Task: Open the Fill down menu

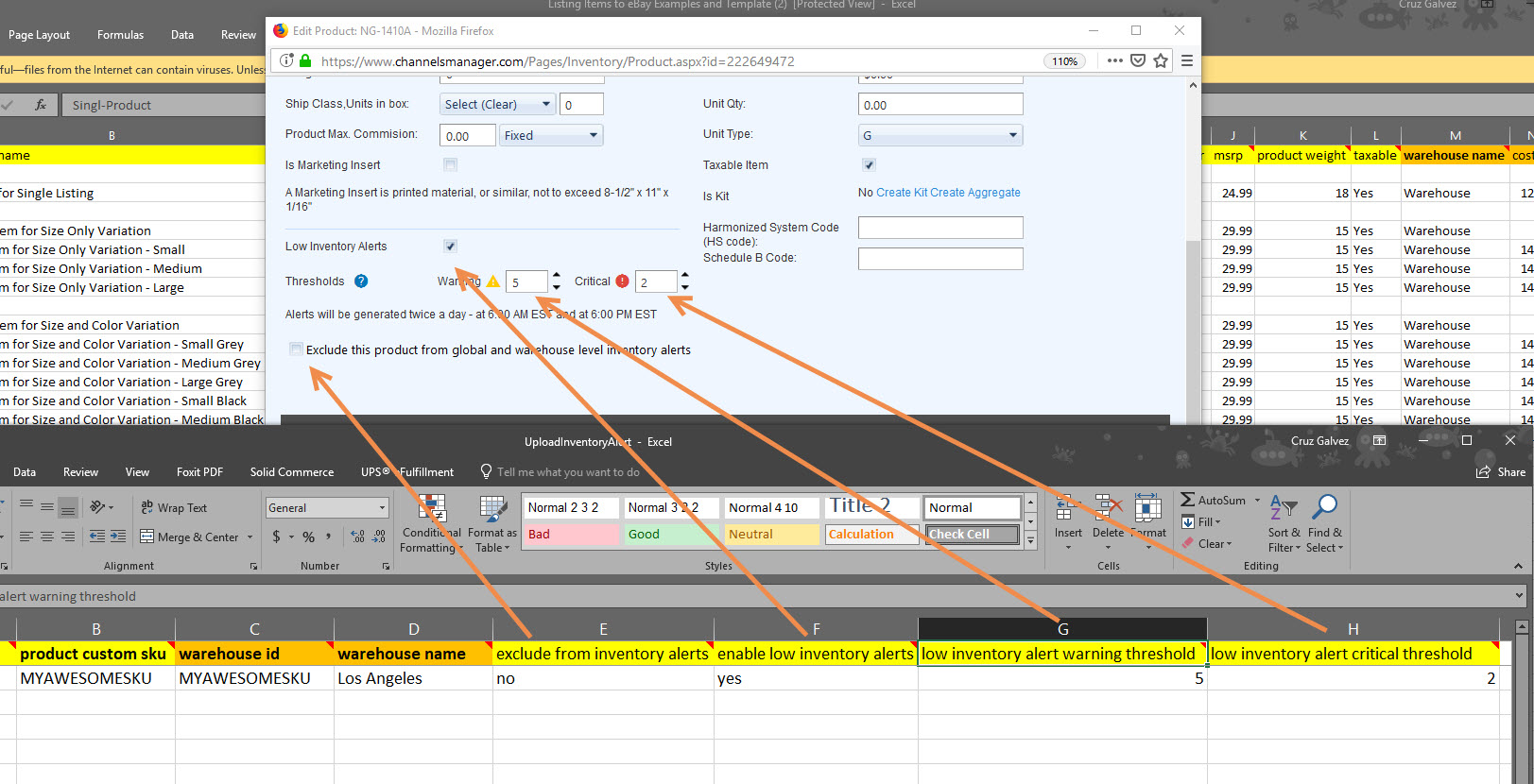Action: click(x=1201, y=521)
